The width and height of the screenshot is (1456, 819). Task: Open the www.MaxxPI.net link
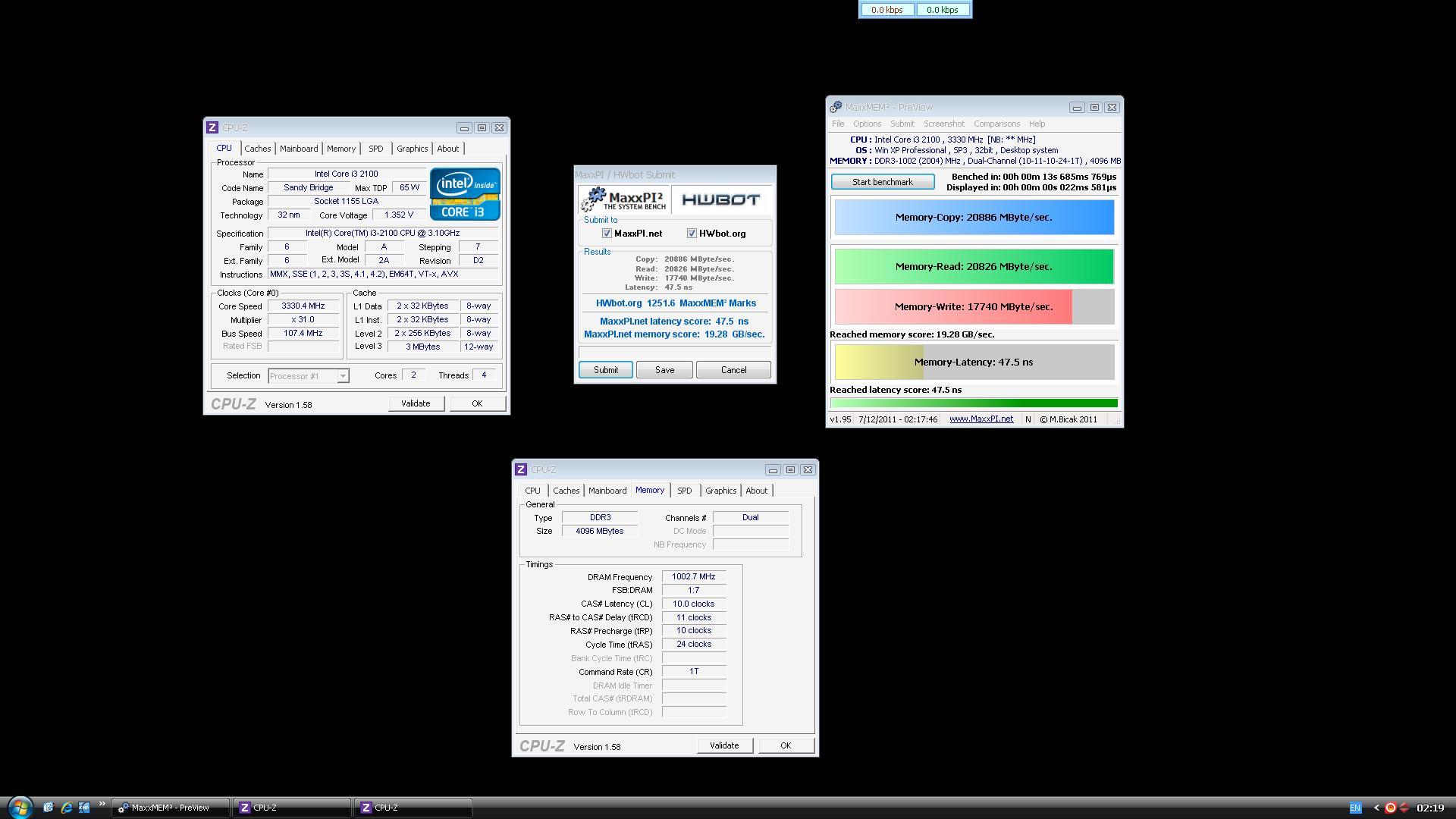point(981,419)
